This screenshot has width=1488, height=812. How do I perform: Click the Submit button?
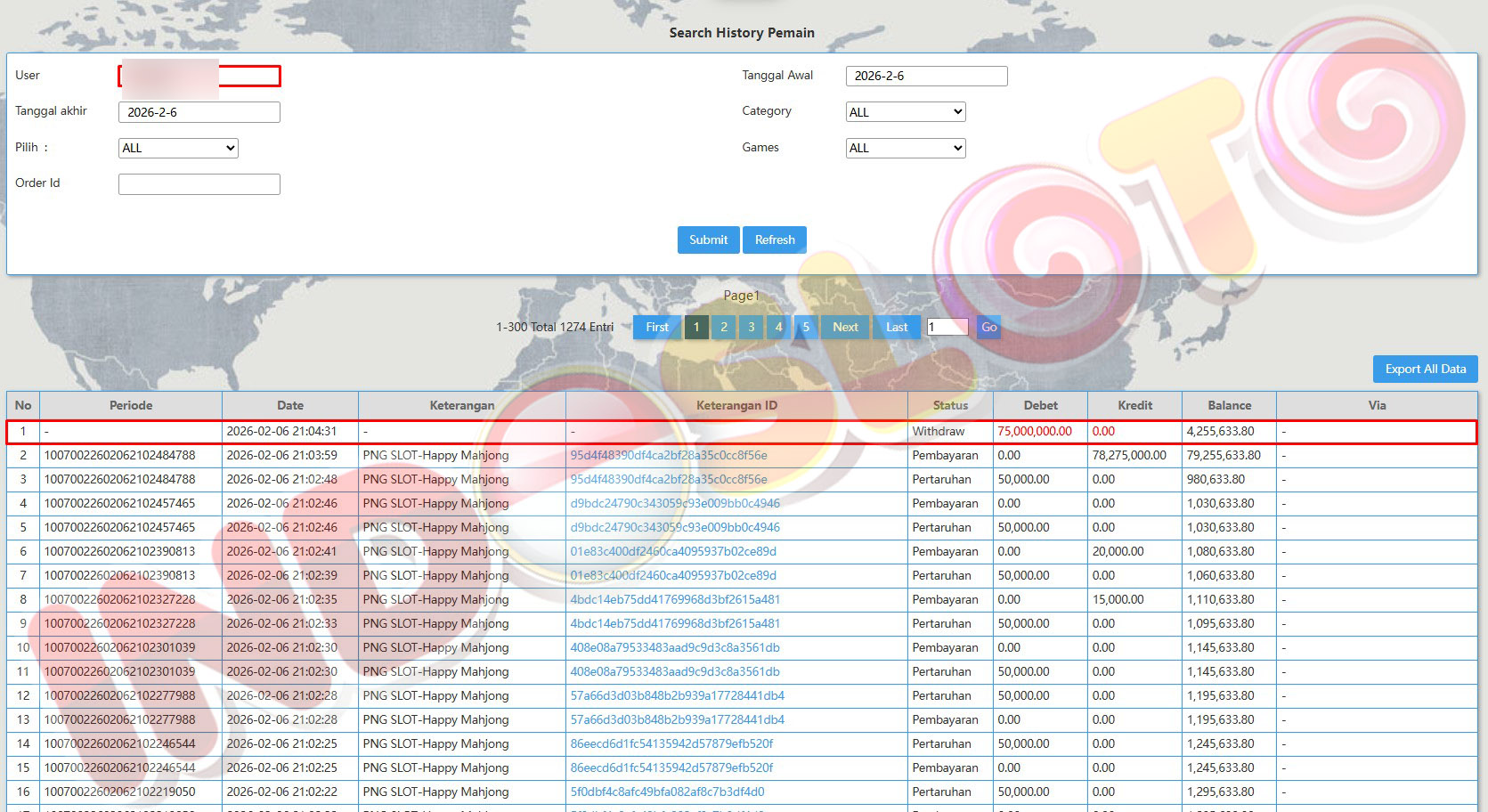coord(708,240)
